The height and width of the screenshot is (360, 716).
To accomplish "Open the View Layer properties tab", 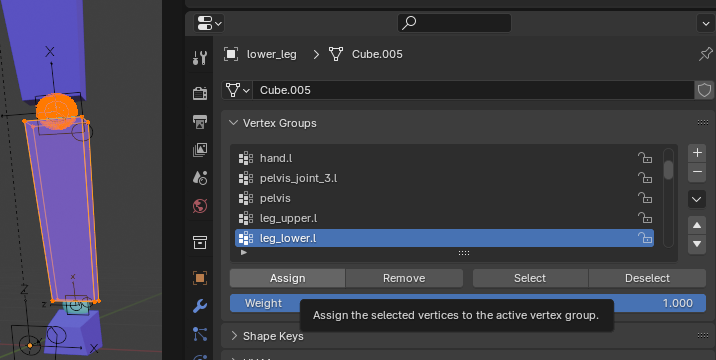I will [200, 149].
